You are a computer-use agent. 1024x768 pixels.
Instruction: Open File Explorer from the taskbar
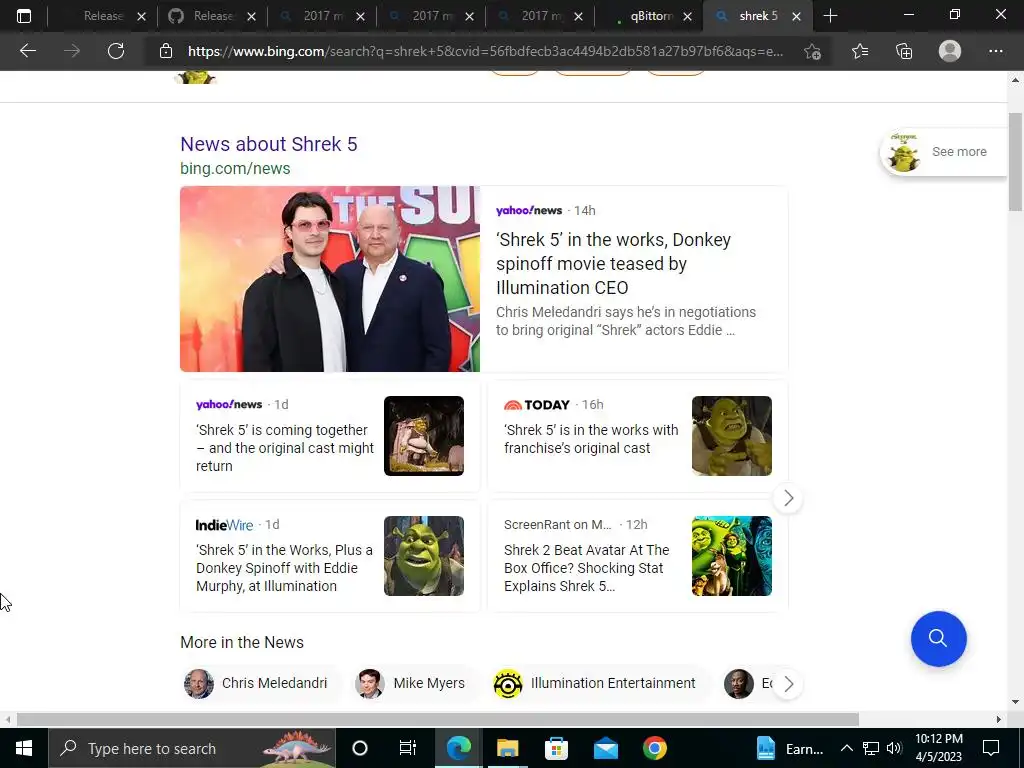[x=507, y=748]
